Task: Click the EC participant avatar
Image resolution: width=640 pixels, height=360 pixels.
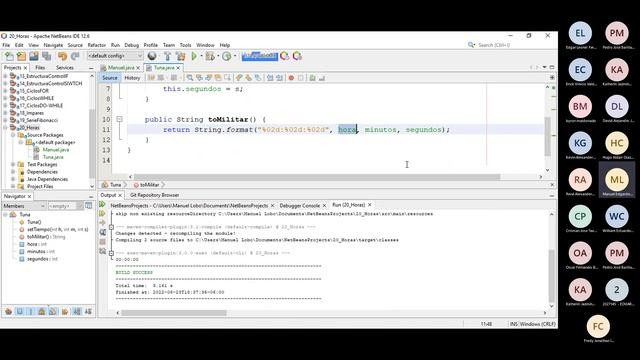Action: point(580,70)
